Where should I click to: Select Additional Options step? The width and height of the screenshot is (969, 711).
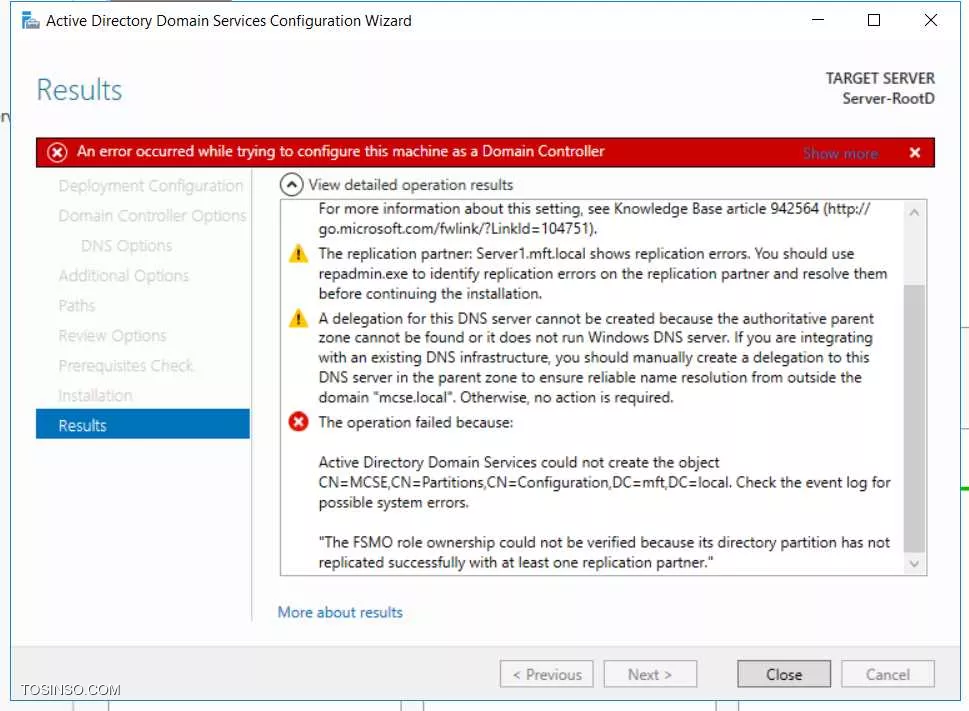point(124,276)
